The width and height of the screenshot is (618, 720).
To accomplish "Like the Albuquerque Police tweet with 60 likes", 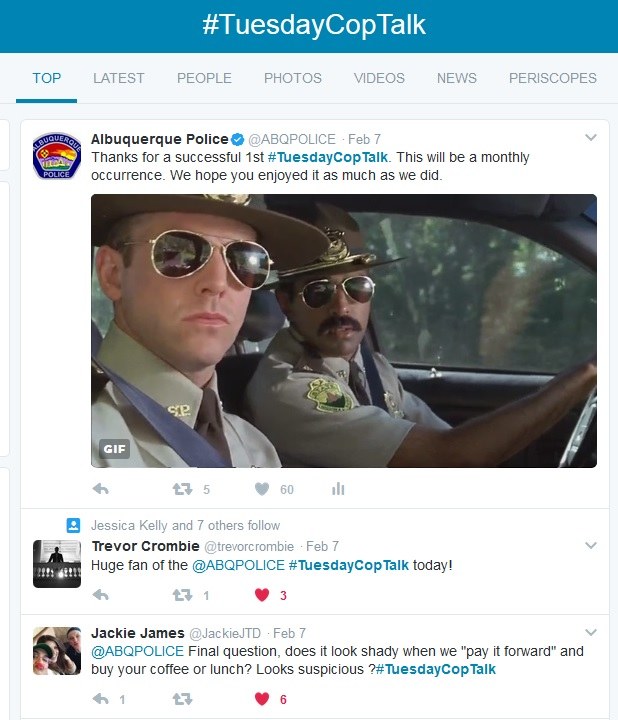I will click(x=262, y=489).
